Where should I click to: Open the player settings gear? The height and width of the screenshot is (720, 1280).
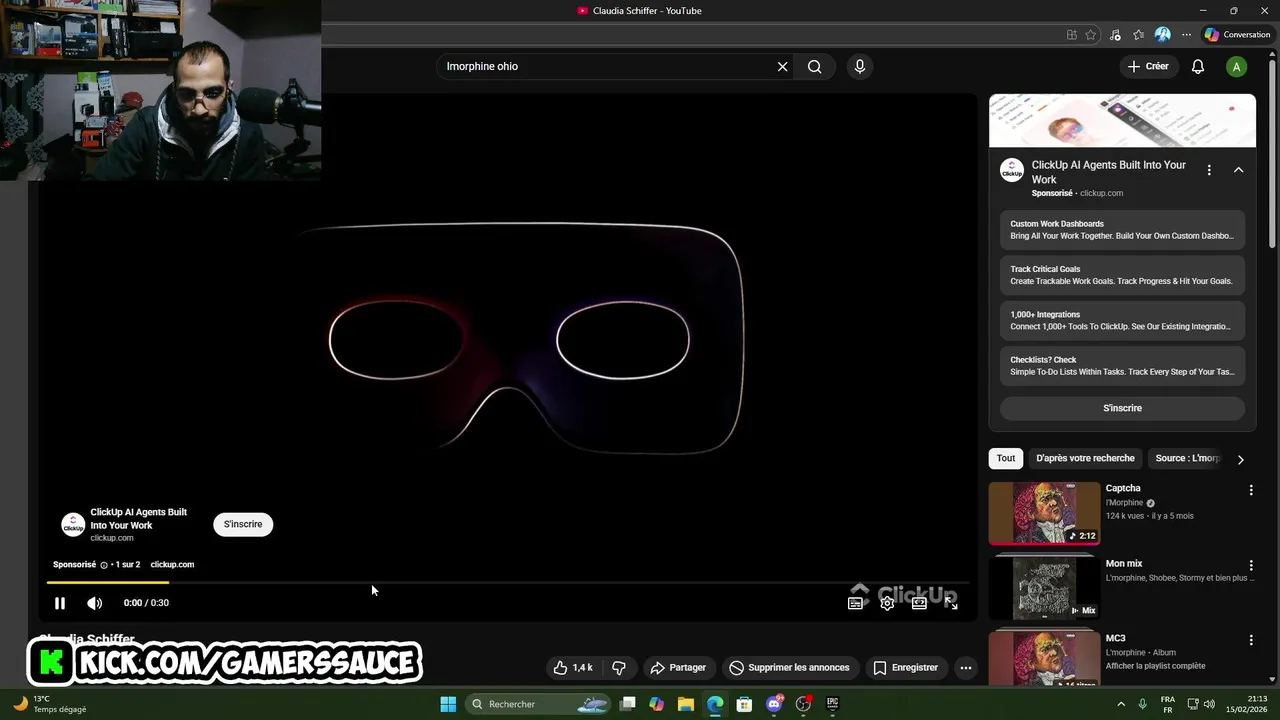(887, 603)
